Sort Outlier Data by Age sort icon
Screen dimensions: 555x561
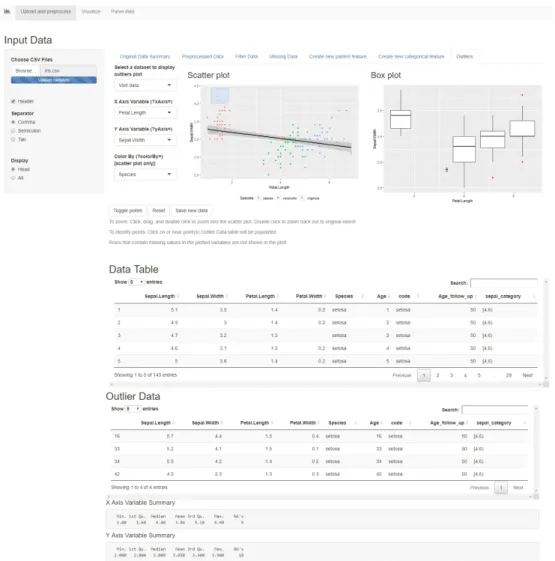point(382,423)
